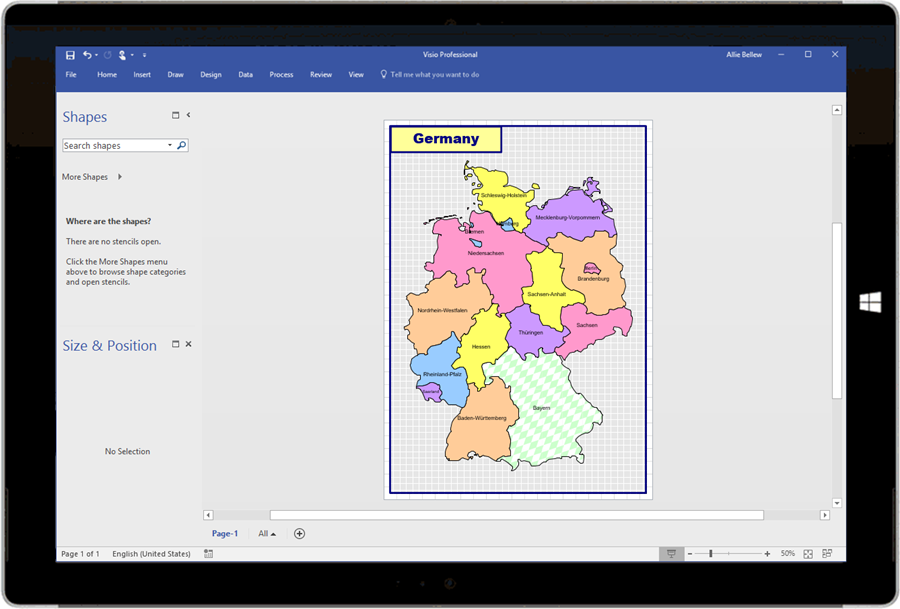Open the Search shapes dropdown arrow

(x=170, y=145)
